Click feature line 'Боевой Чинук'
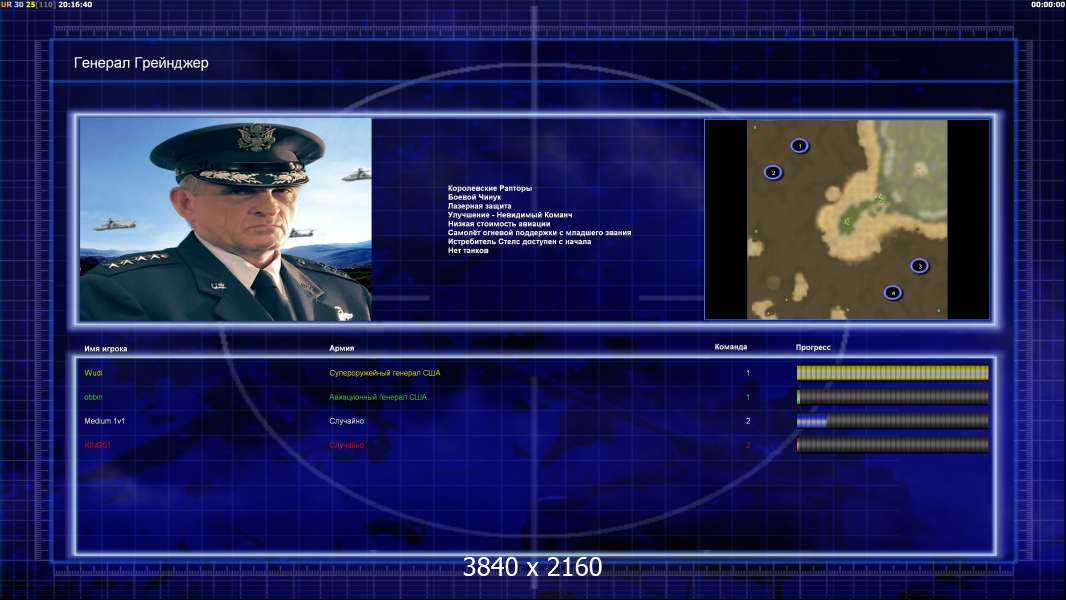The width and height of the screenshot is (1066, 600). [474, 197]
